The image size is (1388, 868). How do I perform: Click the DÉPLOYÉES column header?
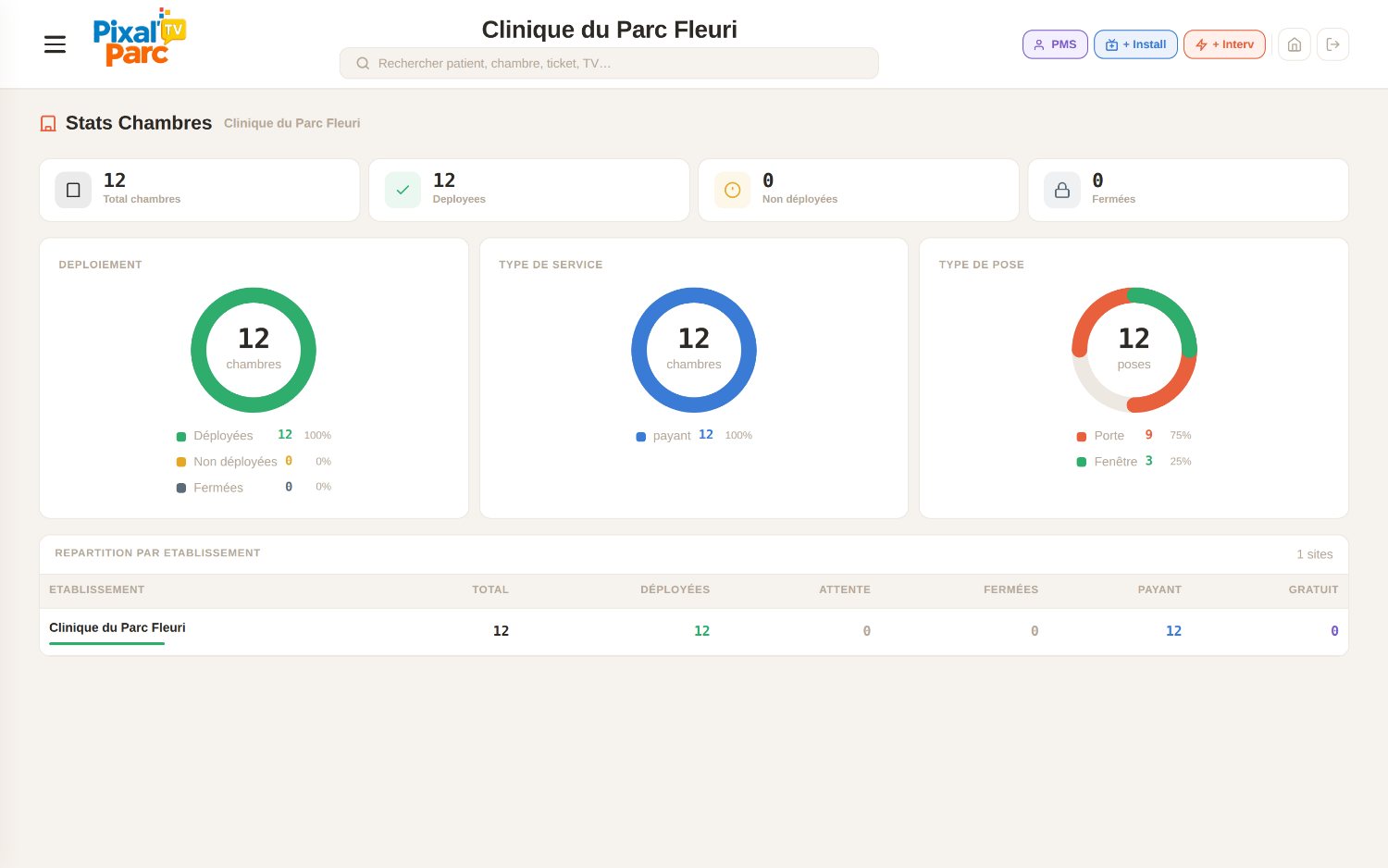(675, 589)
